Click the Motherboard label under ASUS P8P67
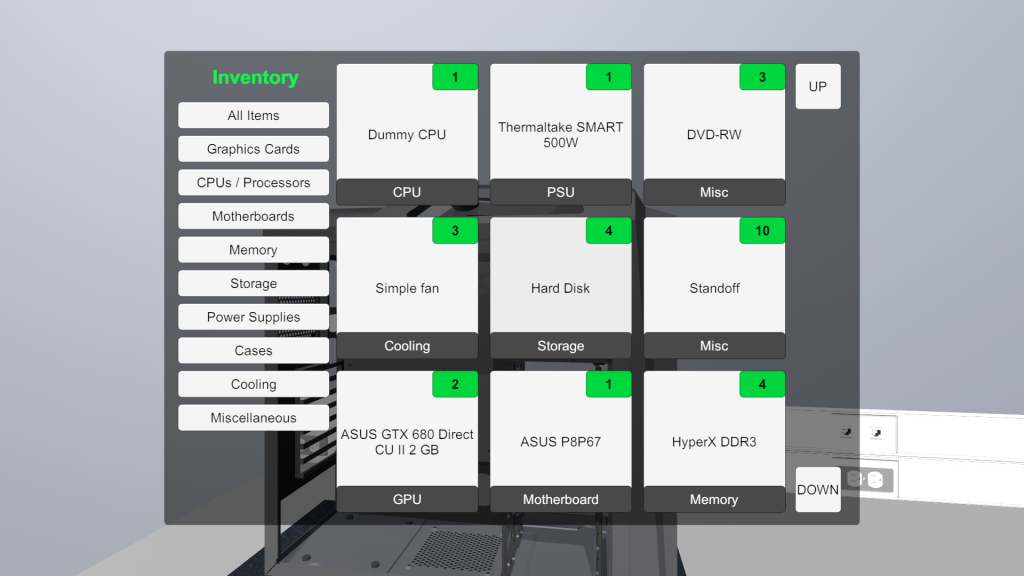Viewport: 1024px width, 576px height. click(560, 499)
